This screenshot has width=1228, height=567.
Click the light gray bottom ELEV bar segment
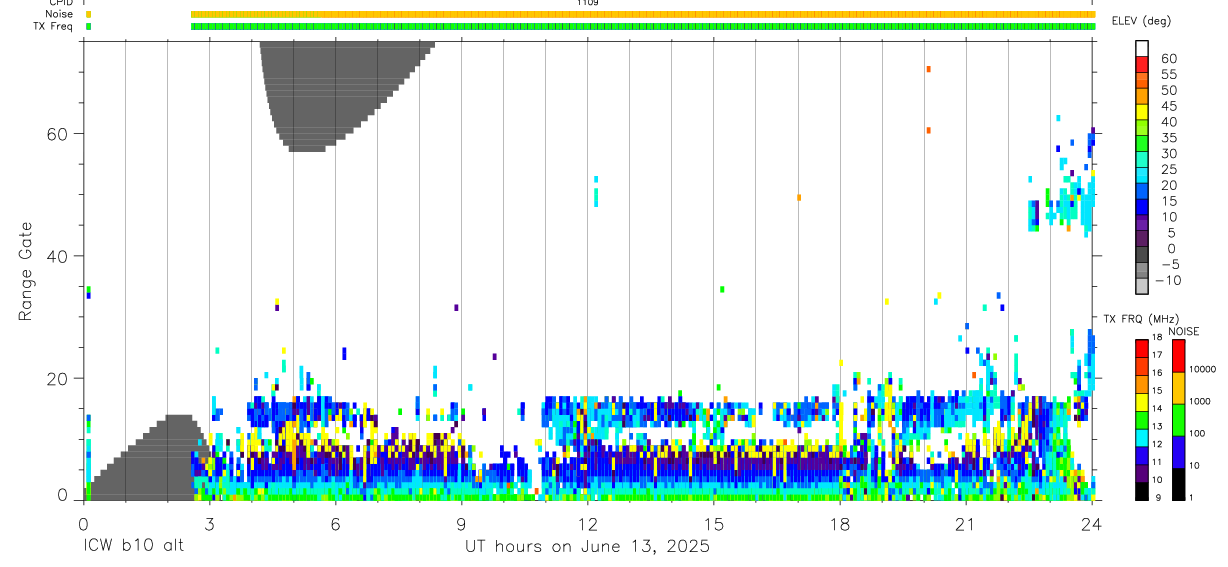click(1143, 287)
